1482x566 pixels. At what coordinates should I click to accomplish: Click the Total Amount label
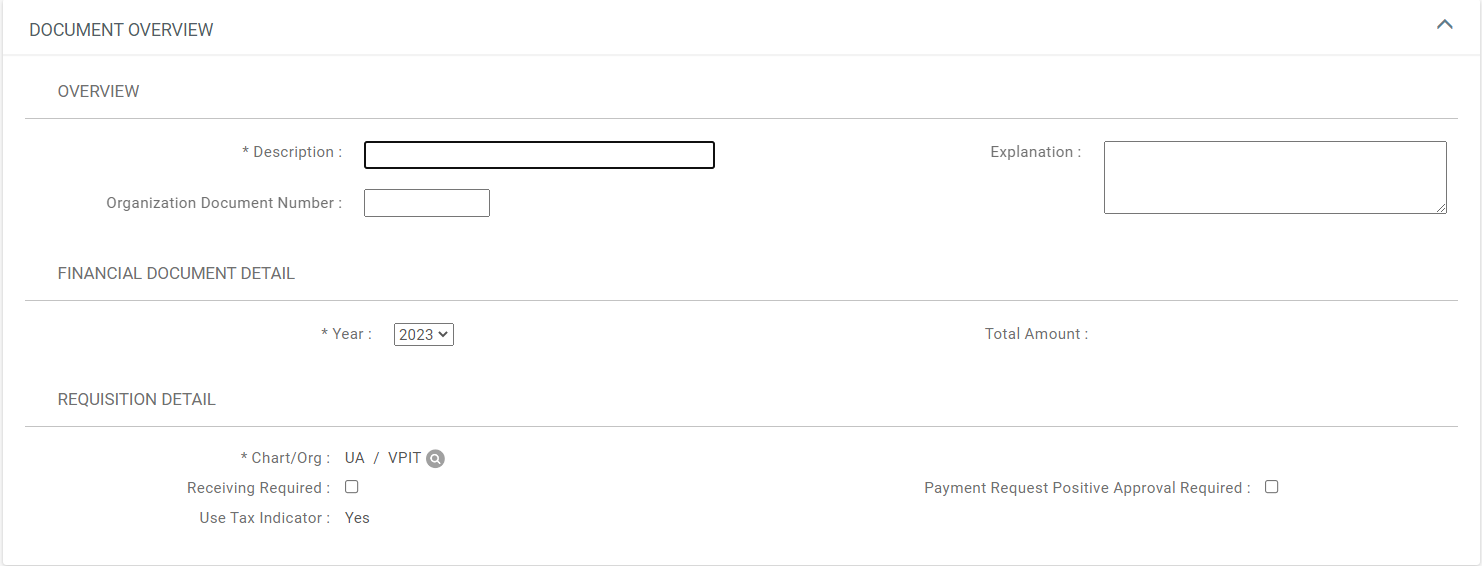(1036, 334)
